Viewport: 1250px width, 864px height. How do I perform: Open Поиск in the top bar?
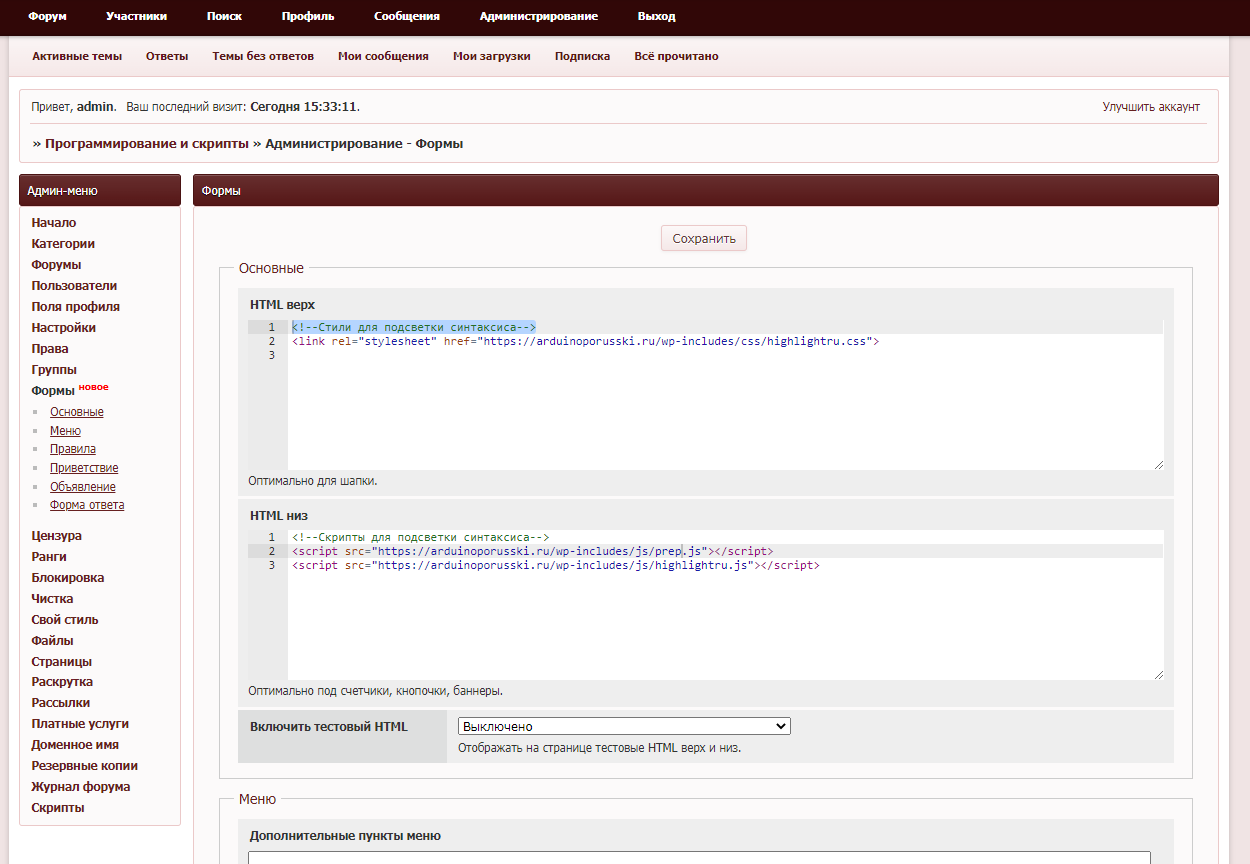[224, 16]
